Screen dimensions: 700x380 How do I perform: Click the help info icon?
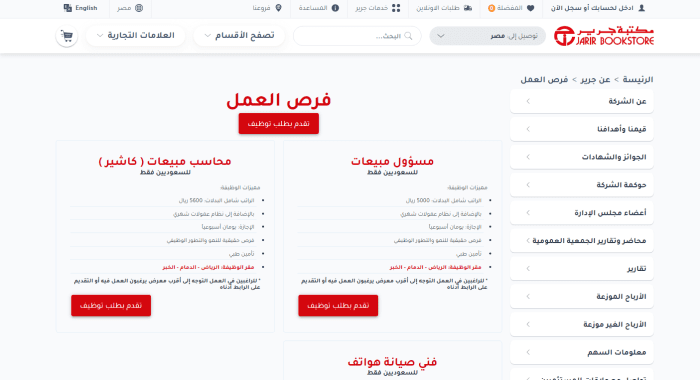click(335, 8)
